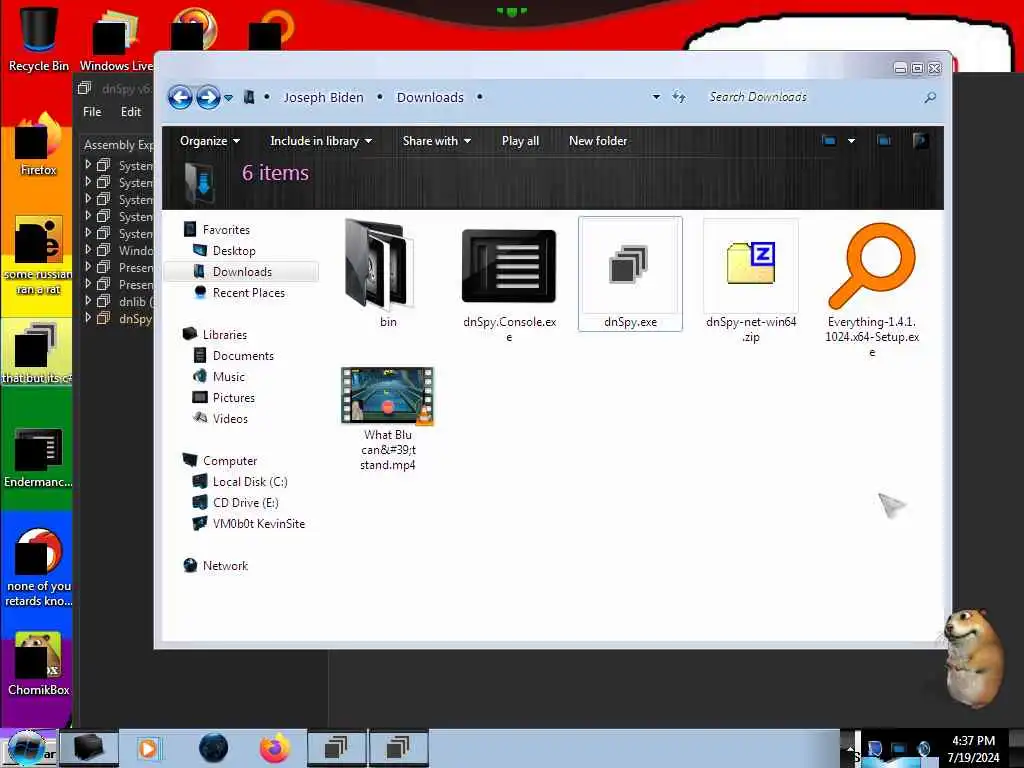Expand the dnSpy node in dnSpy Assembly Explorer
This screenshot has height=768, width=1024.
pyautogui.click(x=88, y=318)
